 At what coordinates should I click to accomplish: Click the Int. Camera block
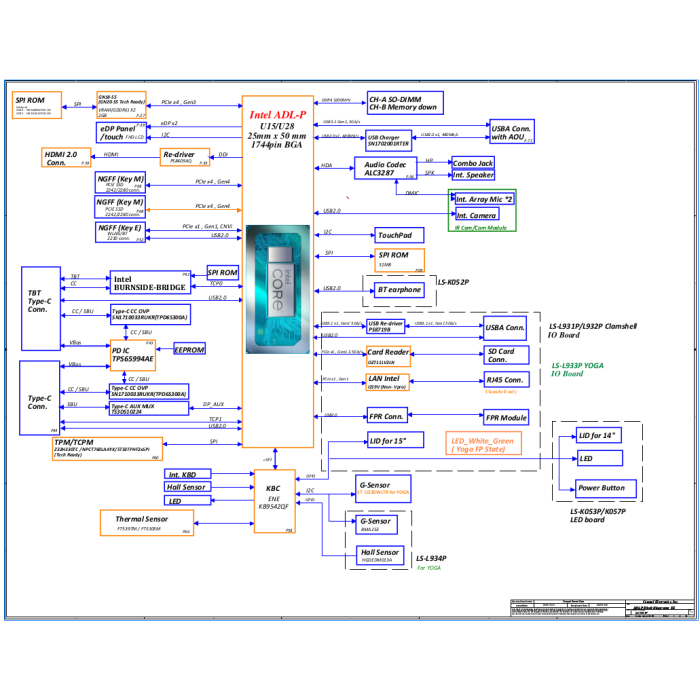click(477, 215)
